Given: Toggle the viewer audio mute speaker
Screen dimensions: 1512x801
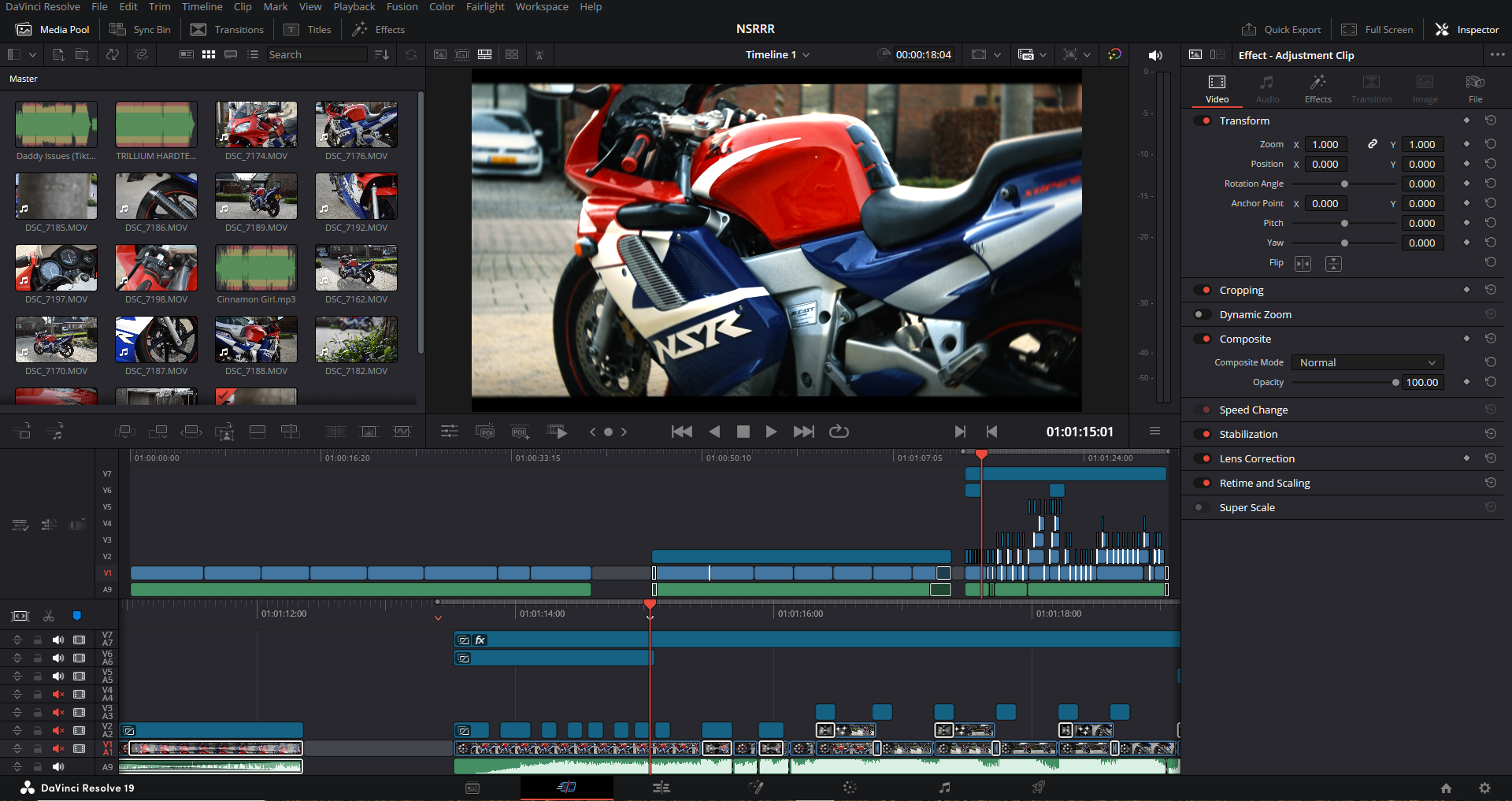Looking at the screenshot, I should (x=1155, y=55).
